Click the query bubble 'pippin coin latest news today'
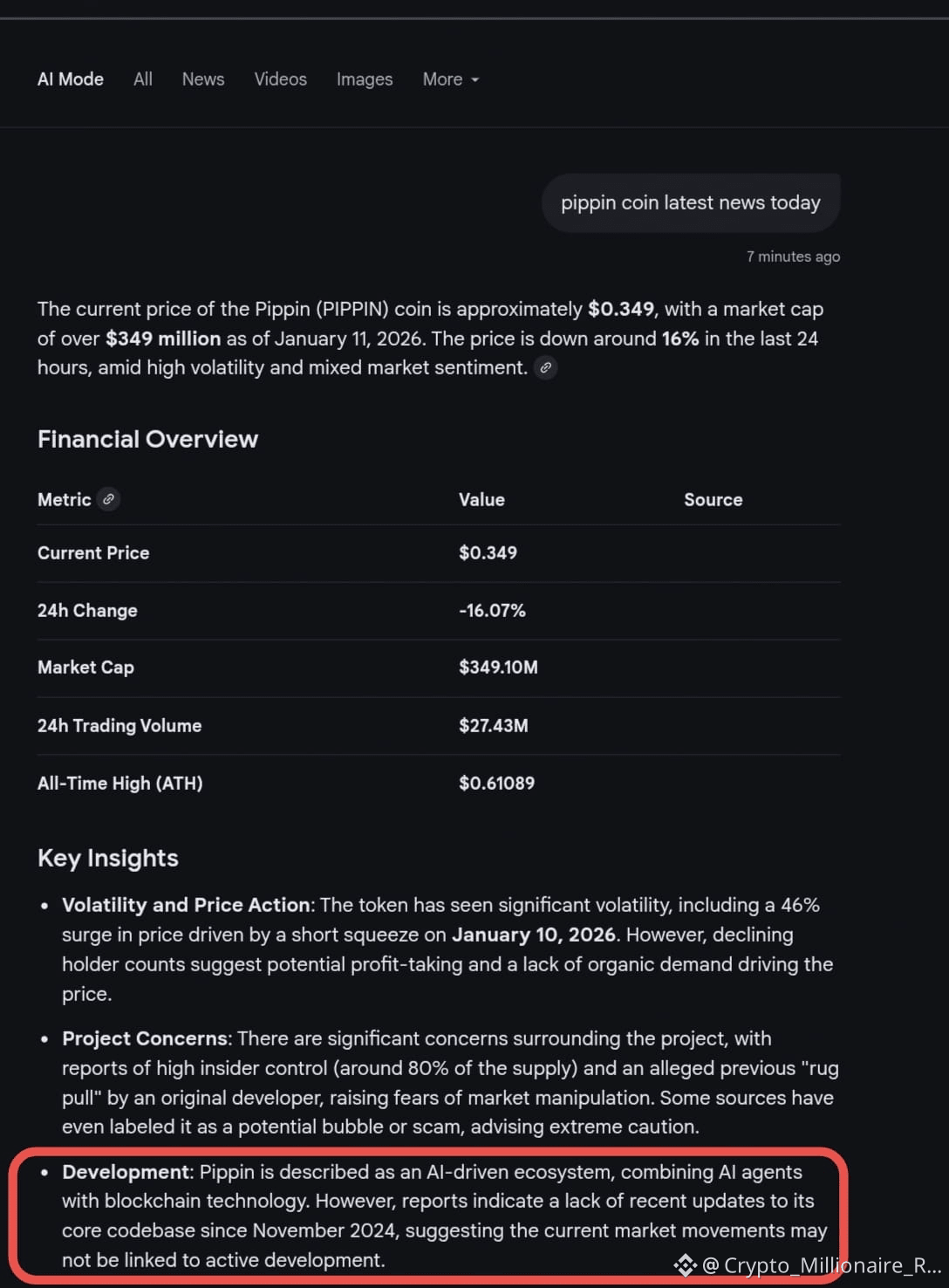 [691, 202]
